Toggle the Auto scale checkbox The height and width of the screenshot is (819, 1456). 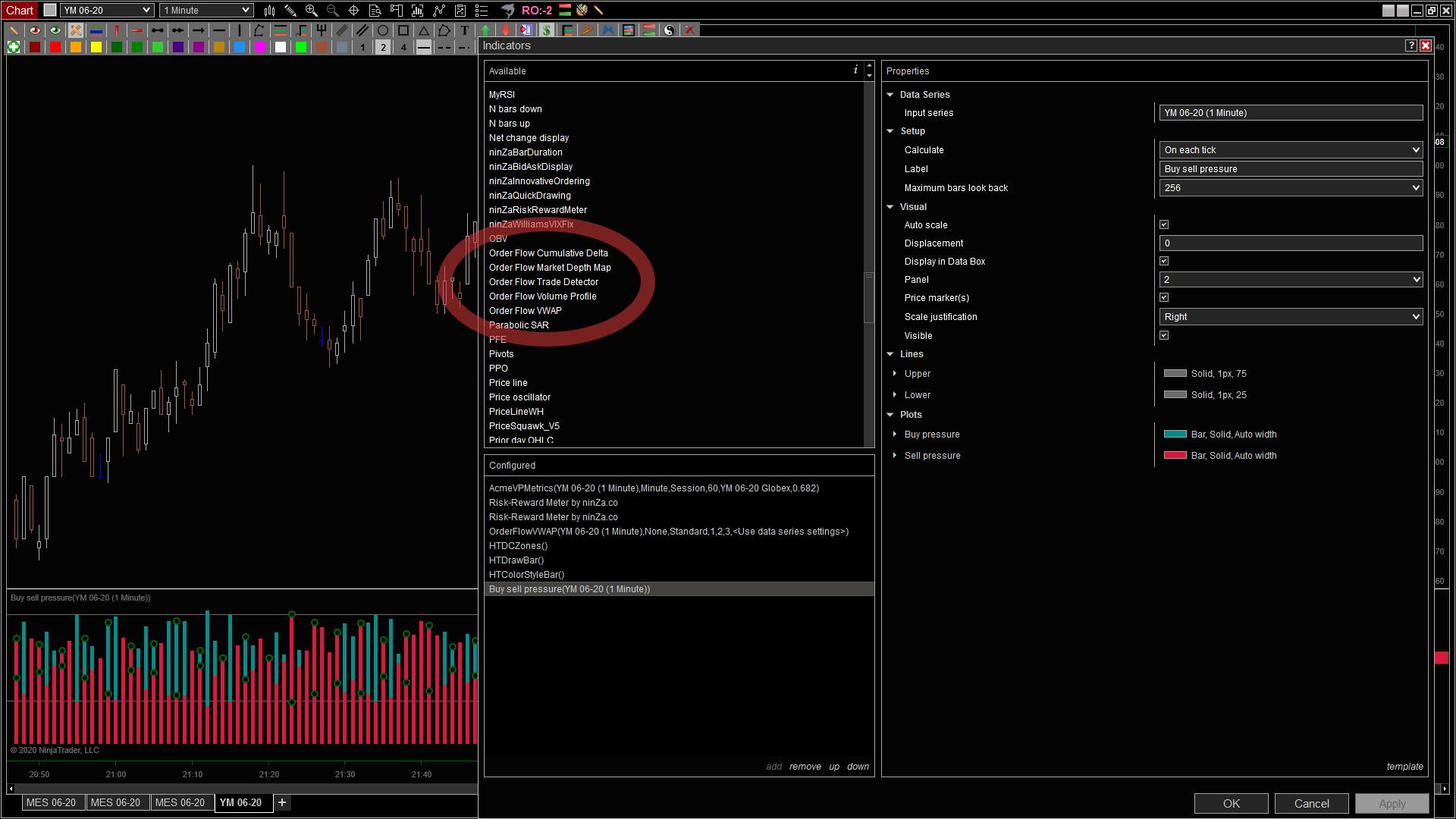point(1164,225)
